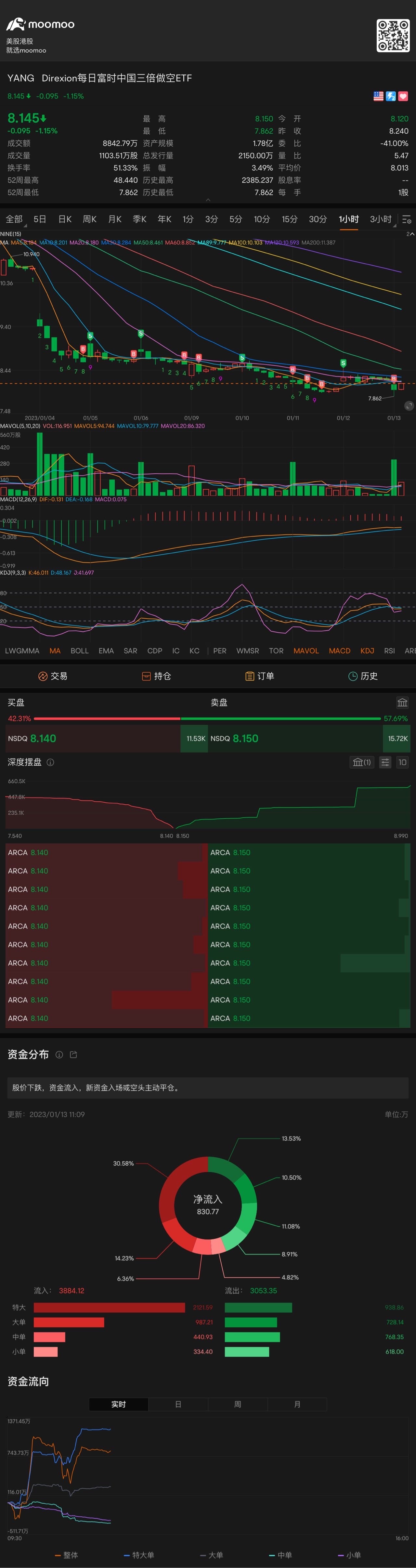Tap the moomoo logo in header
Screen dimensions: 416x1568
click(x=40, y=24)
